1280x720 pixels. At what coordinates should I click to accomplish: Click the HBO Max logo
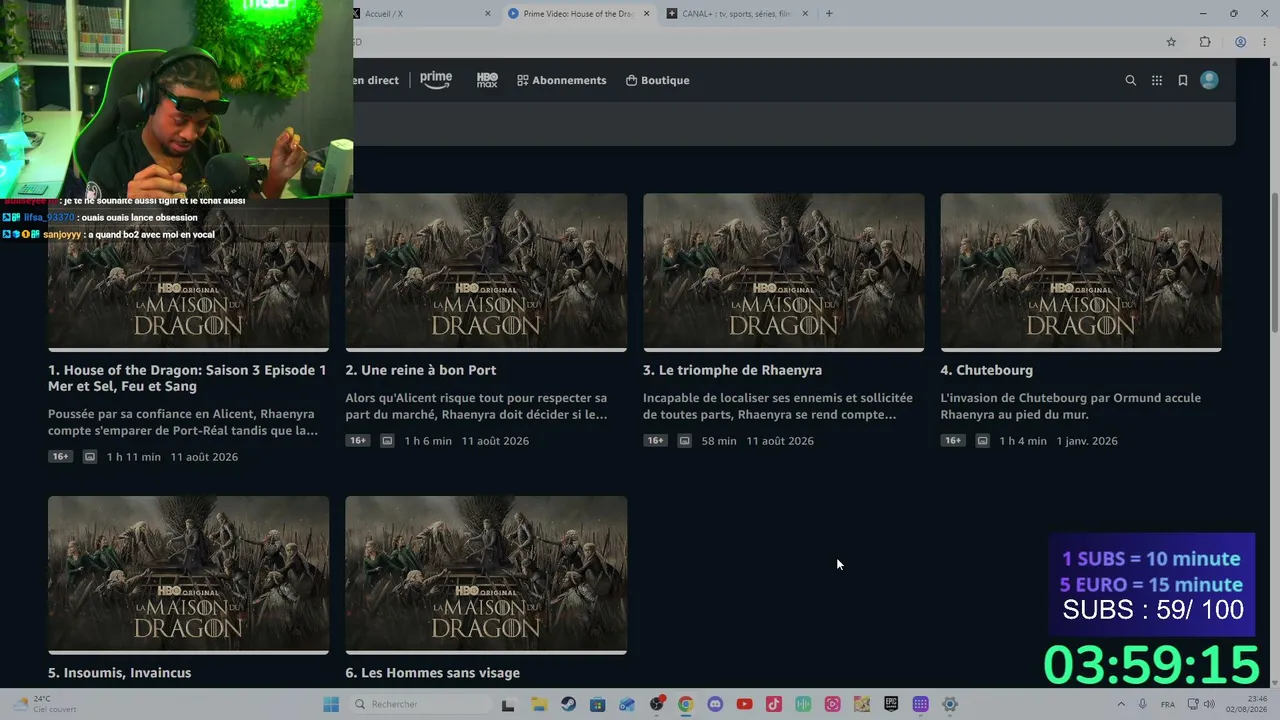487,80
